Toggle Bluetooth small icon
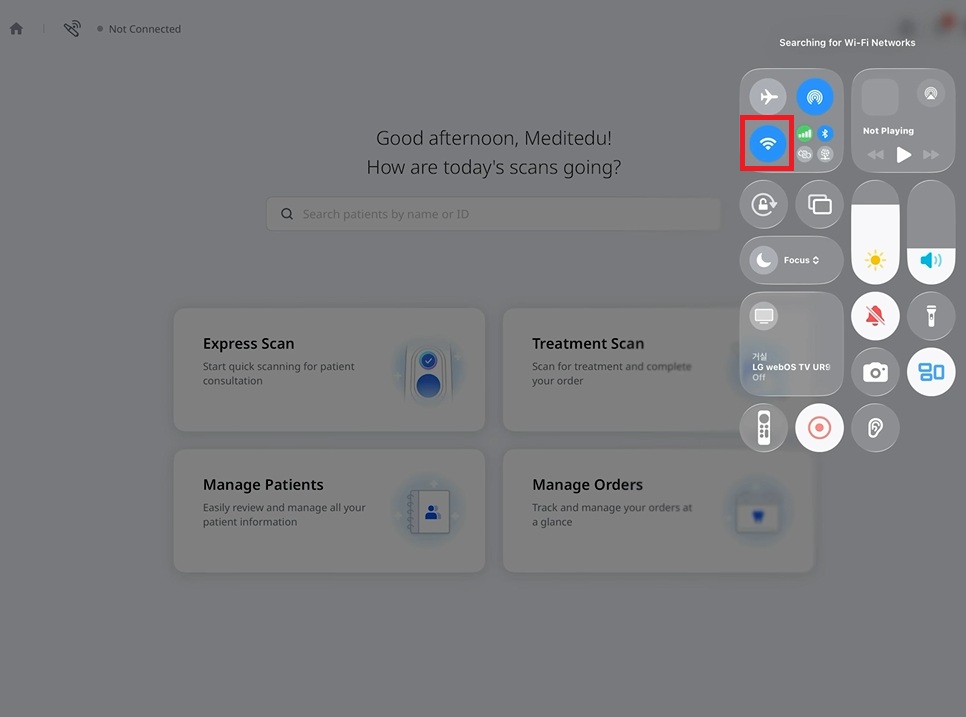This screenshot has width=966, height=717. coord(825,134)
